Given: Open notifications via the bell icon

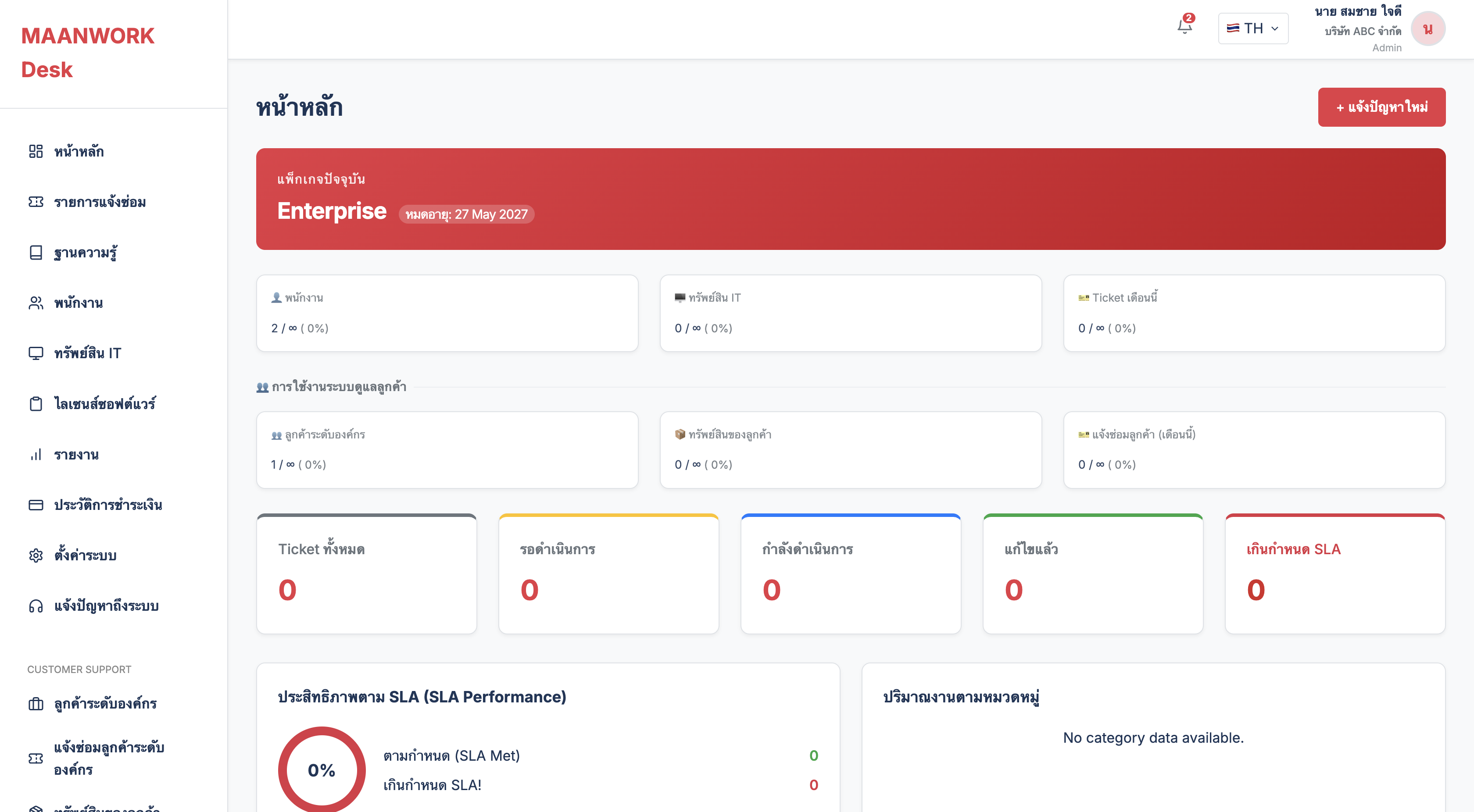Looking at the screenshot, I should point(1184,26).
